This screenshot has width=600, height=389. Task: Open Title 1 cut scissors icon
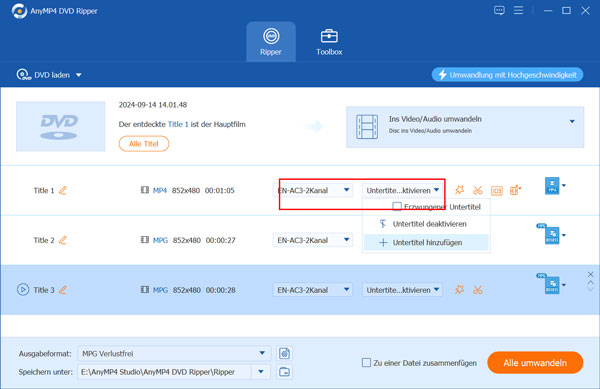click(478, 190)
